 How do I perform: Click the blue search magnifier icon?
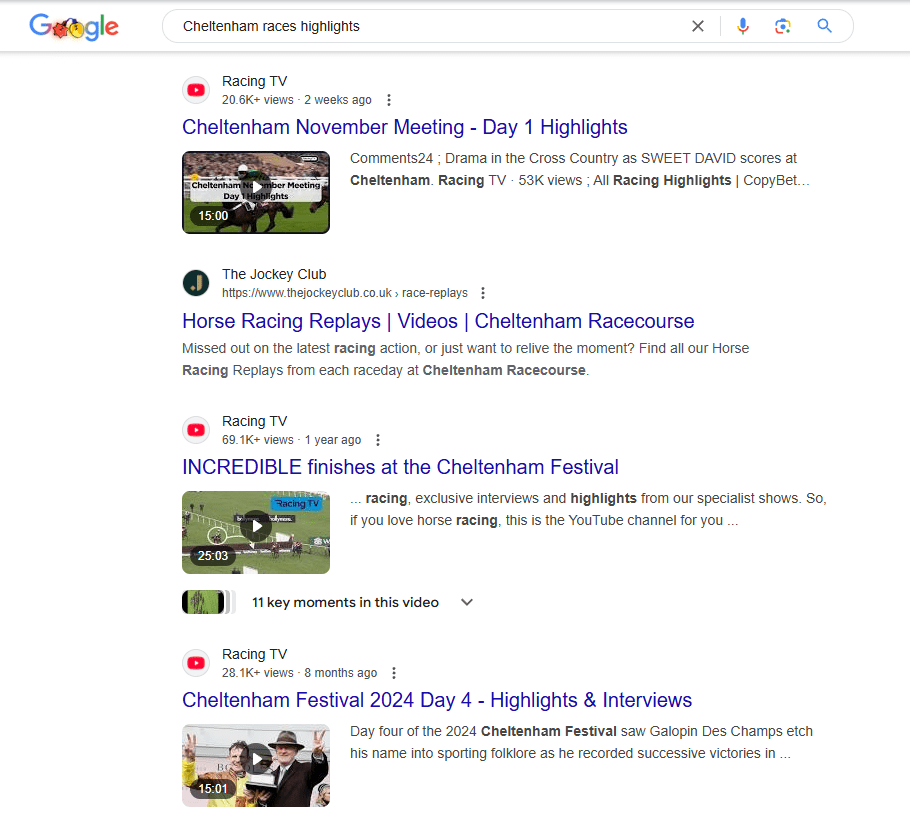[824, 26]
